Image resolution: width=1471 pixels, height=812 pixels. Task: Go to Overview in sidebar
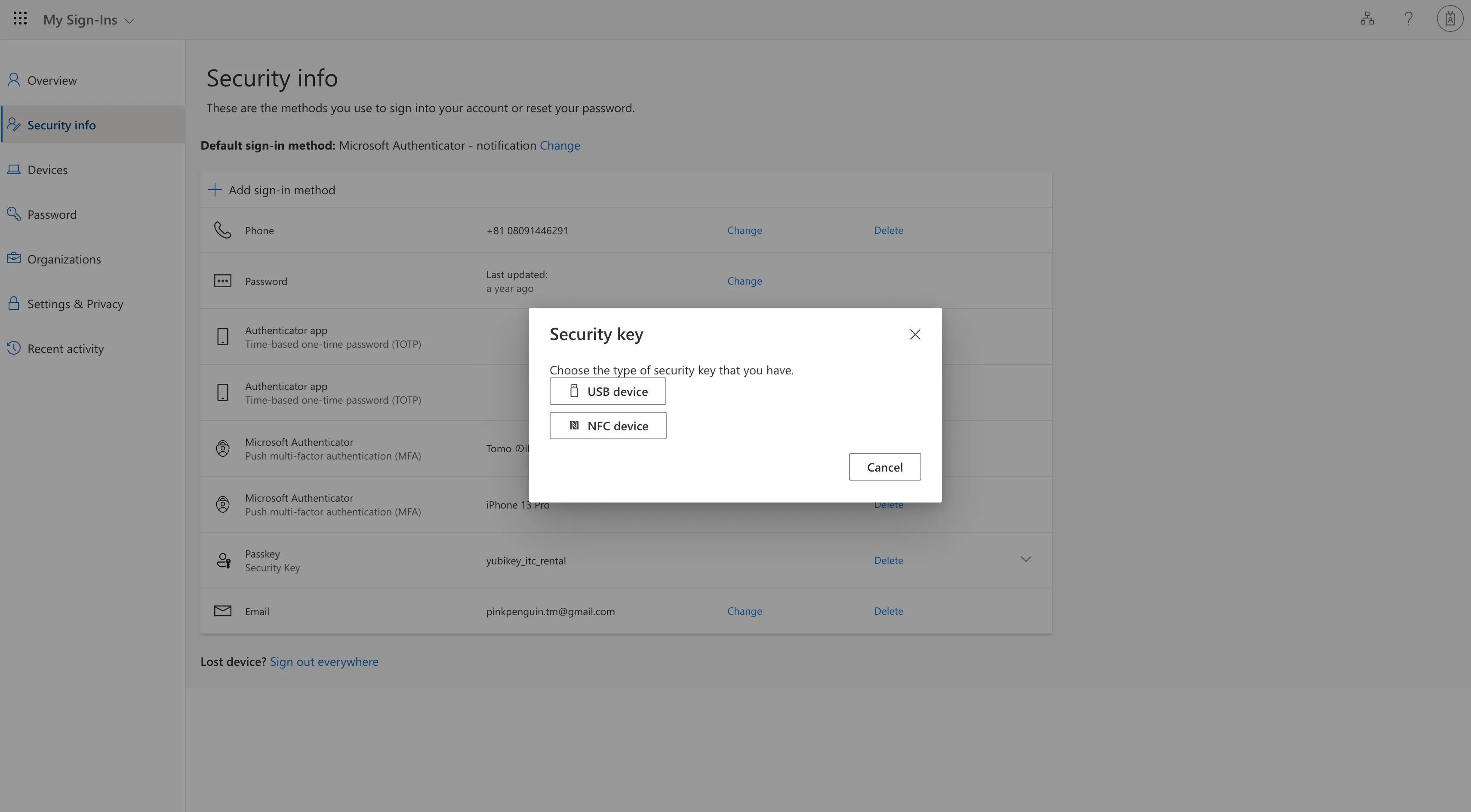[x=51, y=80]
